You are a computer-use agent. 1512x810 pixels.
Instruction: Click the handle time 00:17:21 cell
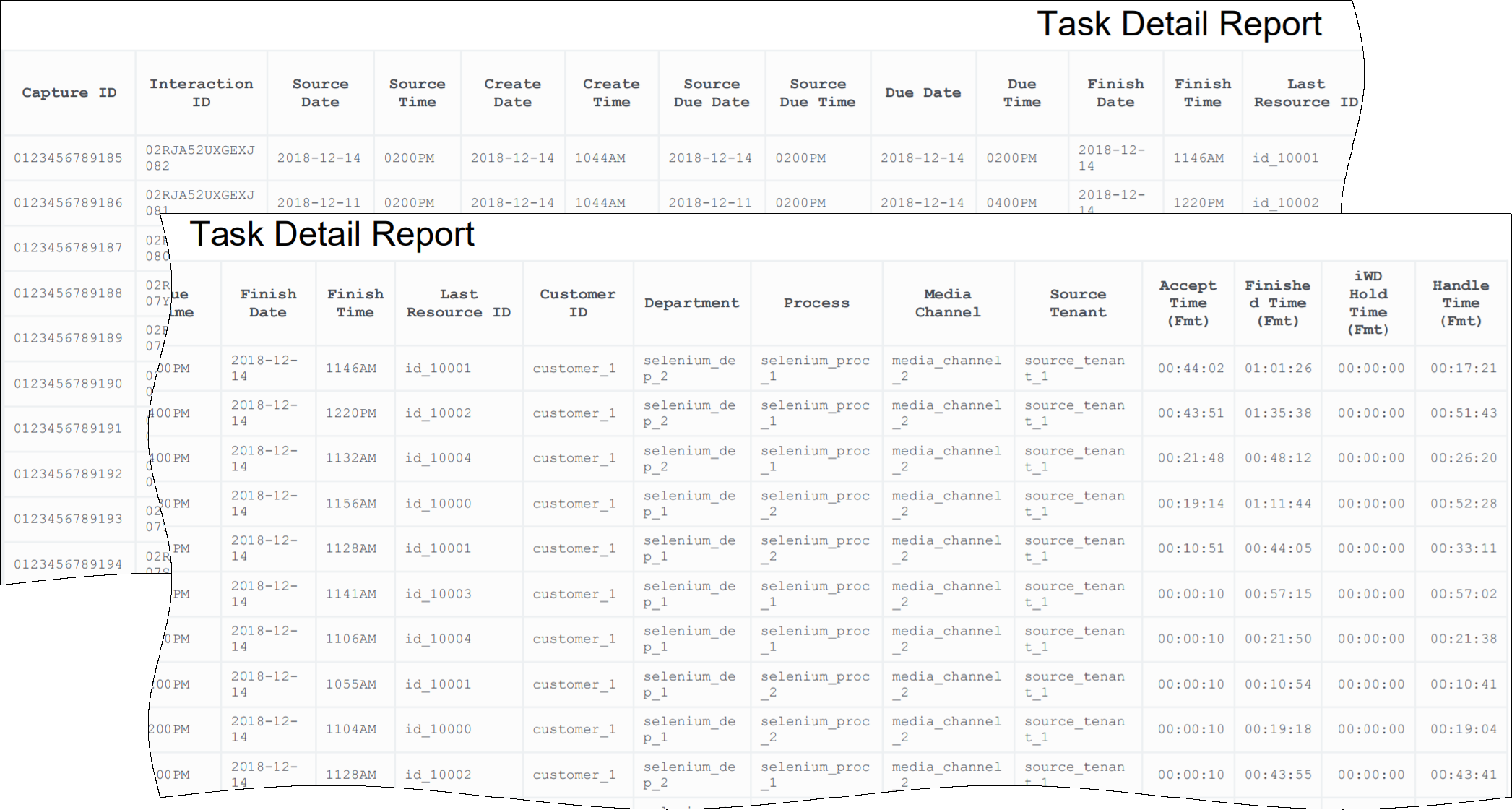[1463, 368]
